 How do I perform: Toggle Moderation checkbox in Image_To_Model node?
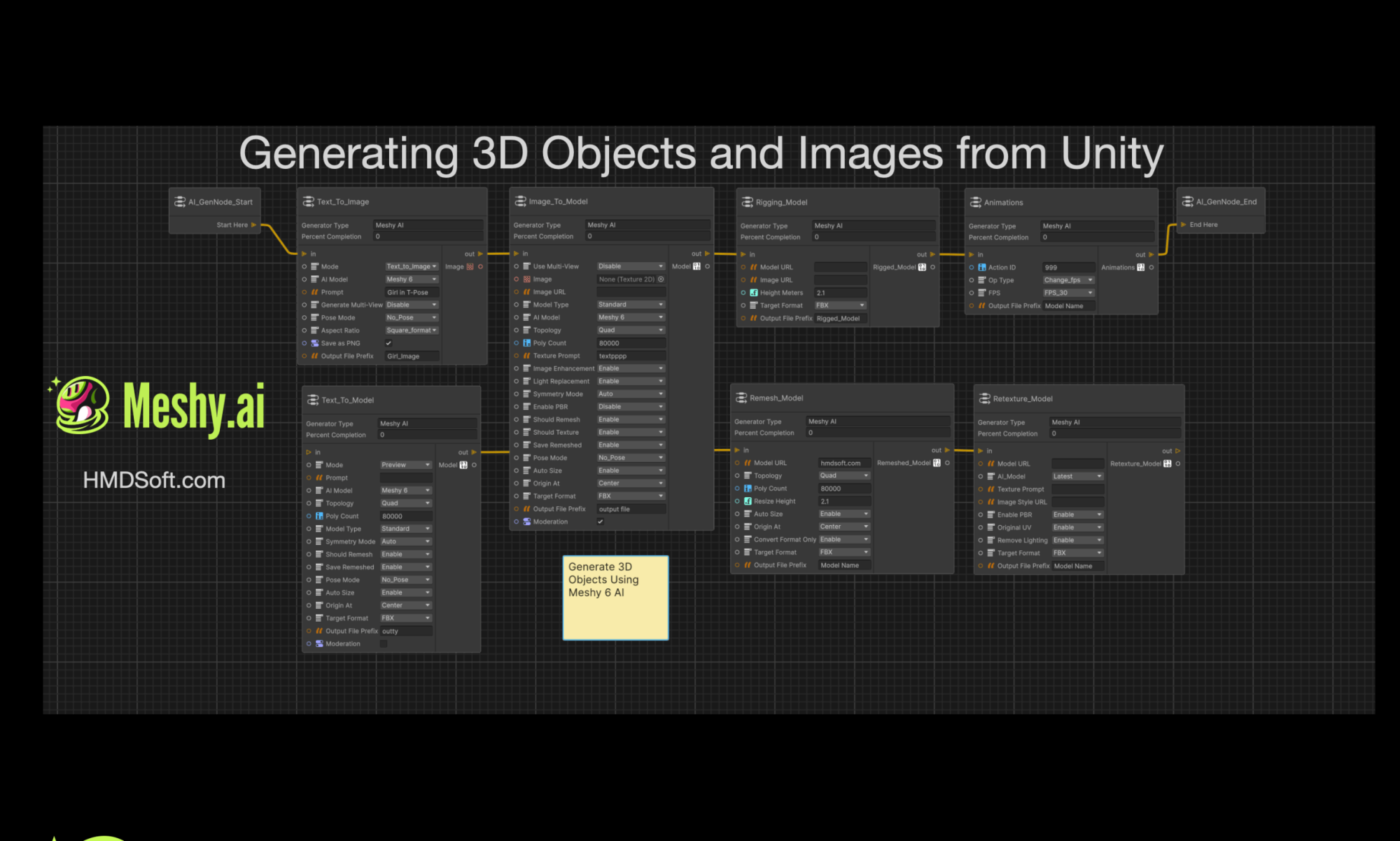(601, 522)
